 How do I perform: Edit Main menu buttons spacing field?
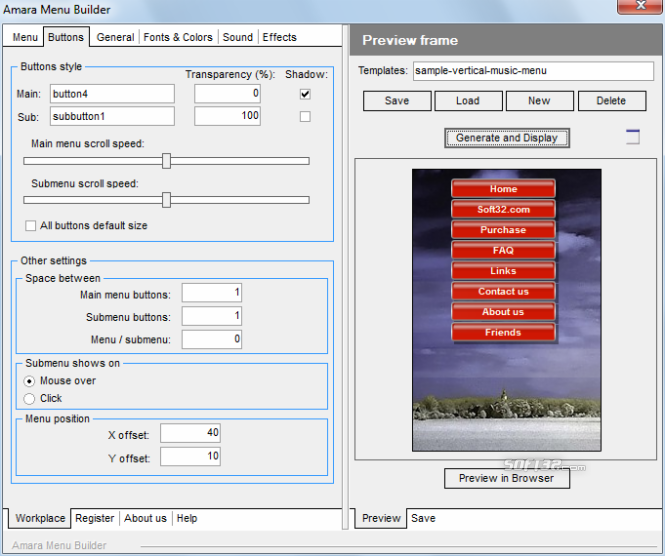click(x=212, y=293)
